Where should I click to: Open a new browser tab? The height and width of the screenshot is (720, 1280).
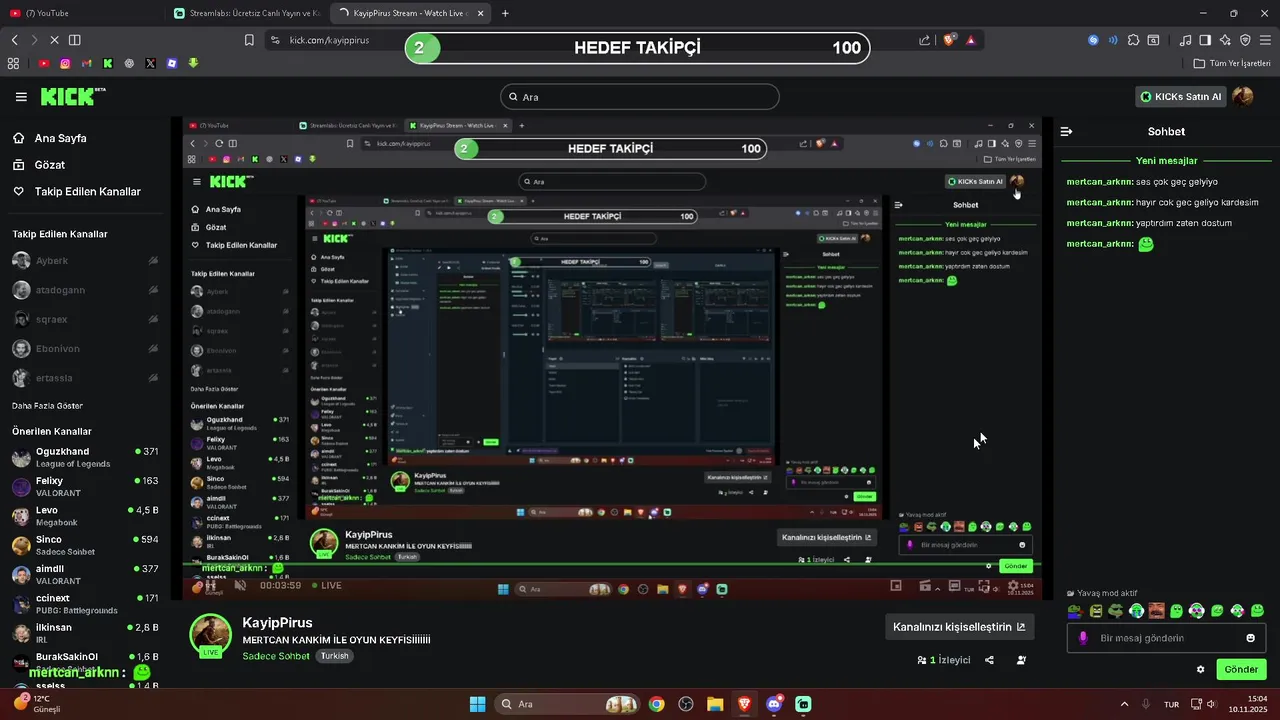[x=505, y=13]
